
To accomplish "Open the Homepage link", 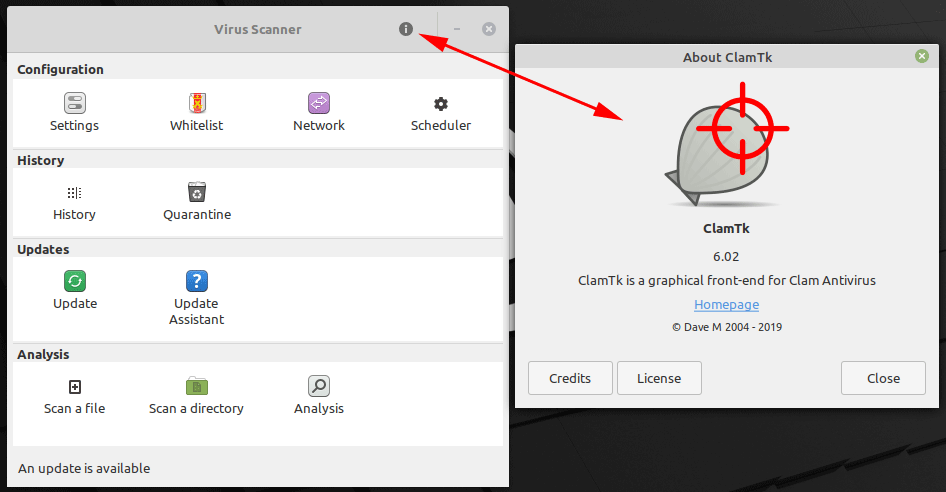I will pos(726,304).
